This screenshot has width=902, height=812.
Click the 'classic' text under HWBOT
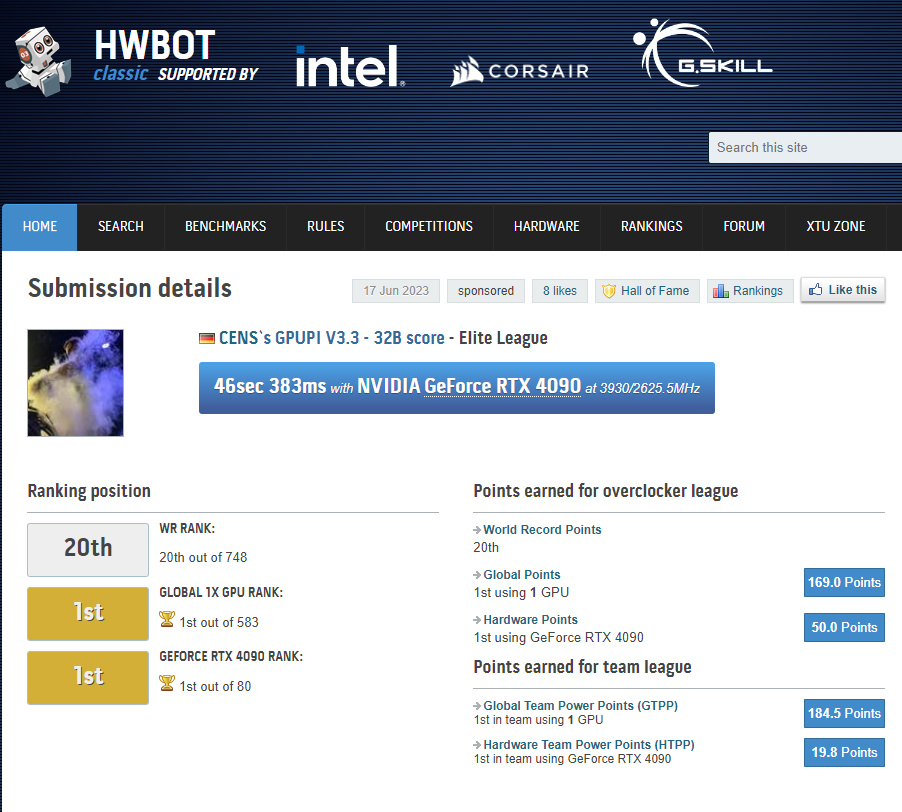coord(121,74)
